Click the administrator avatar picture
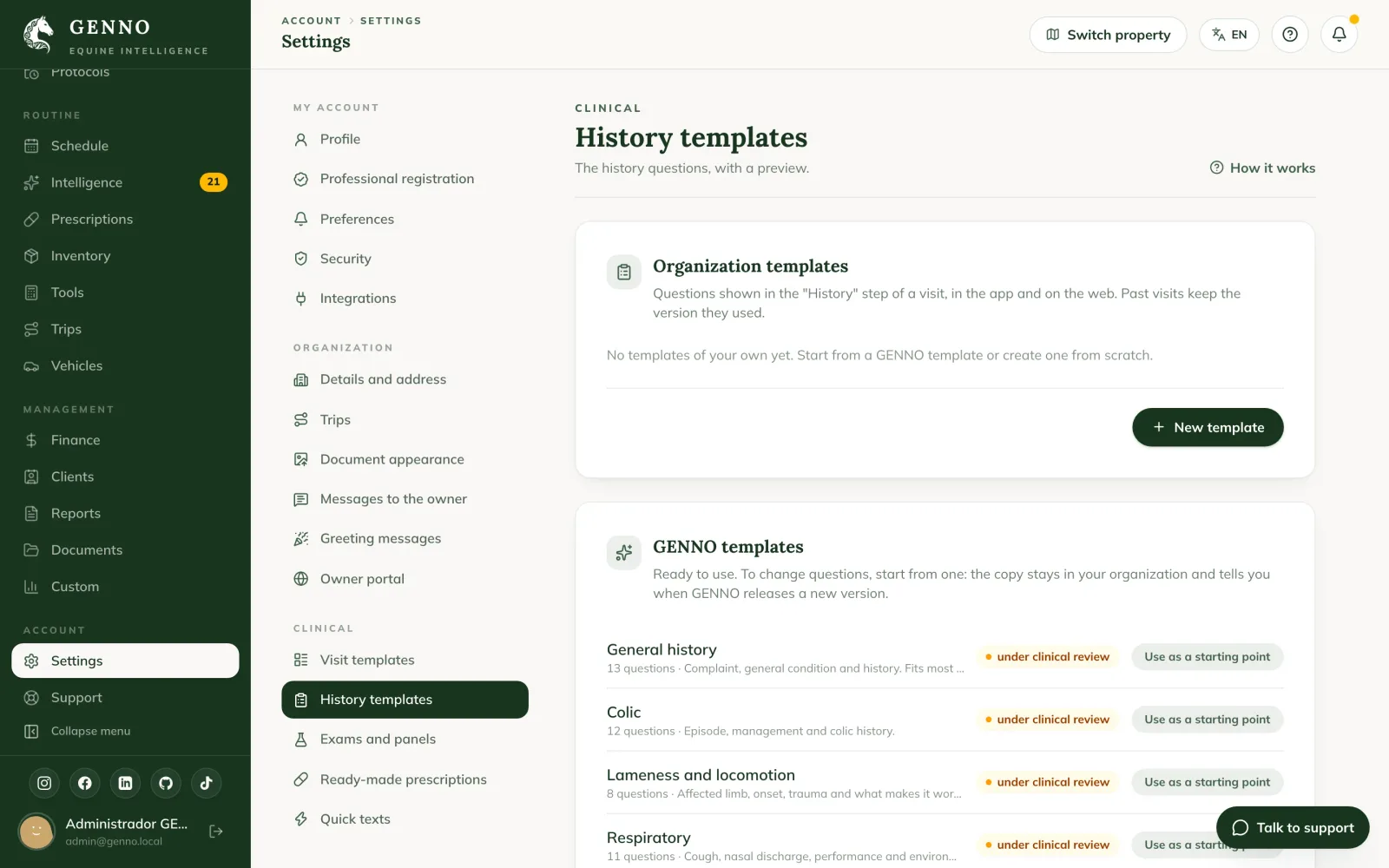 [36, 832]
